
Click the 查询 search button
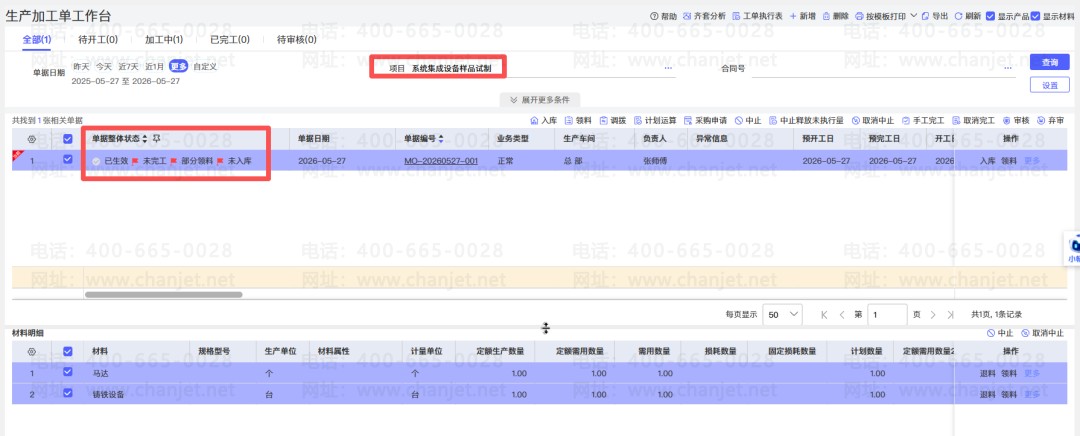click(x=1050, y=62)
